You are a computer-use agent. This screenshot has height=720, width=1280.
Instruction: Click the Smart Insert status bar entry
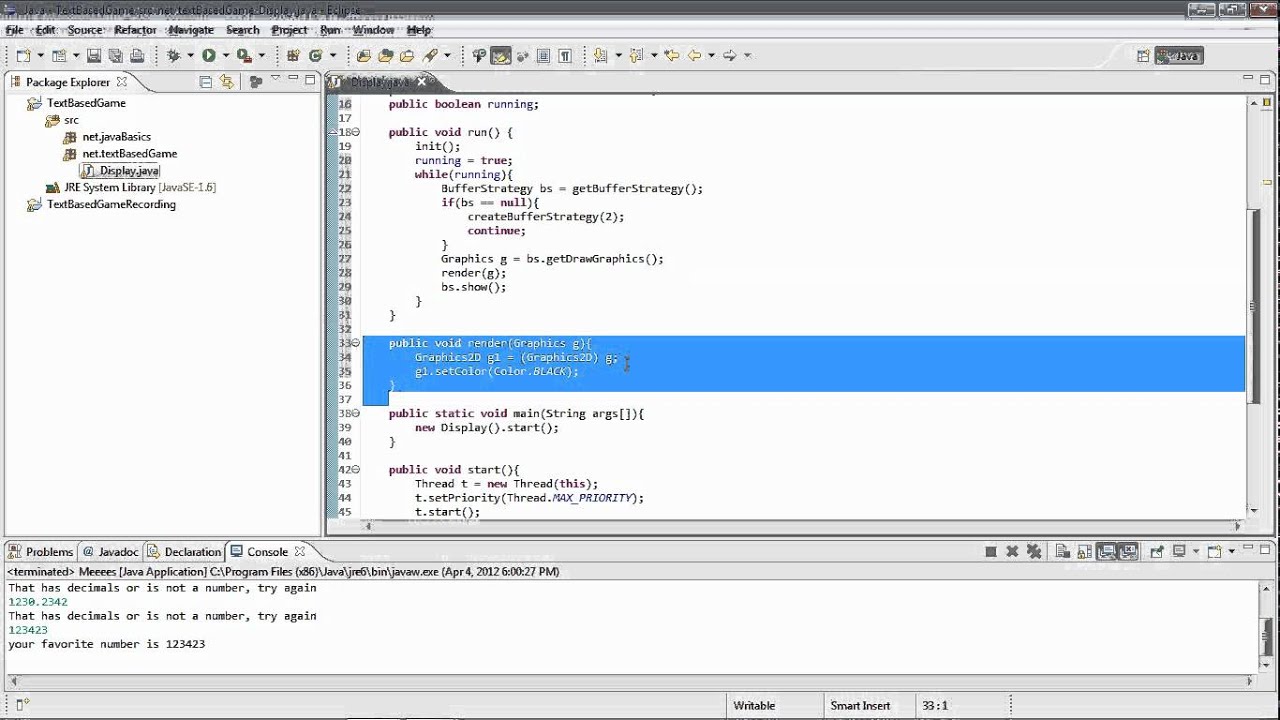[860, 705]
